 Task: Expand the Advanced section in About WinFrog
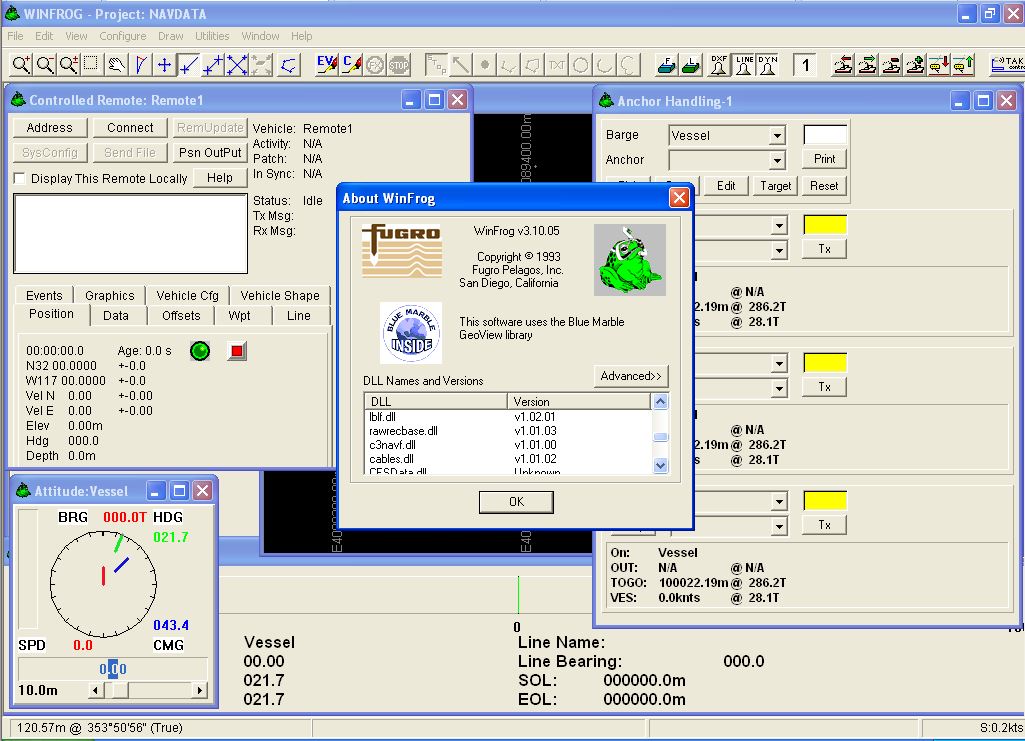tap(631, 376)
